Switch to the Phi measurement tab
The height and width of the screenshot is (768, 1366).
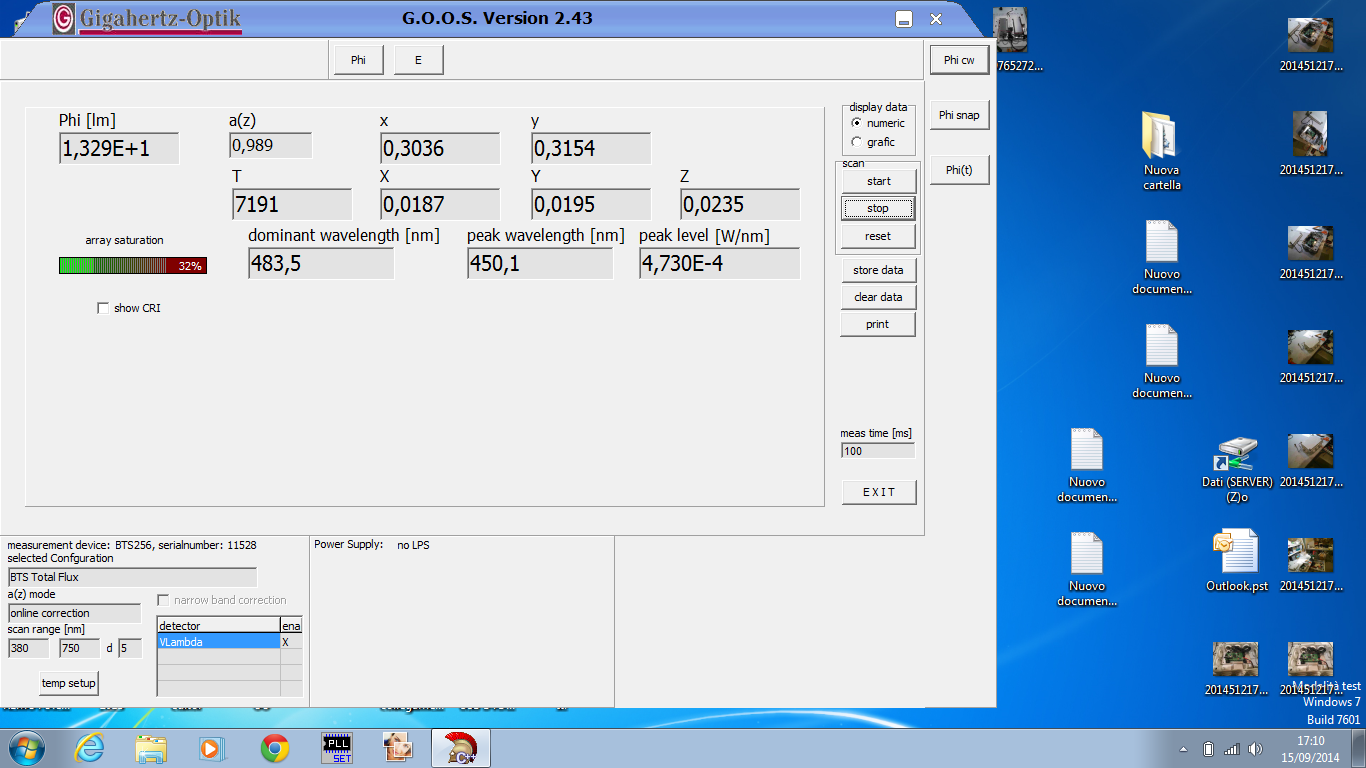click(x=358, y=60)
